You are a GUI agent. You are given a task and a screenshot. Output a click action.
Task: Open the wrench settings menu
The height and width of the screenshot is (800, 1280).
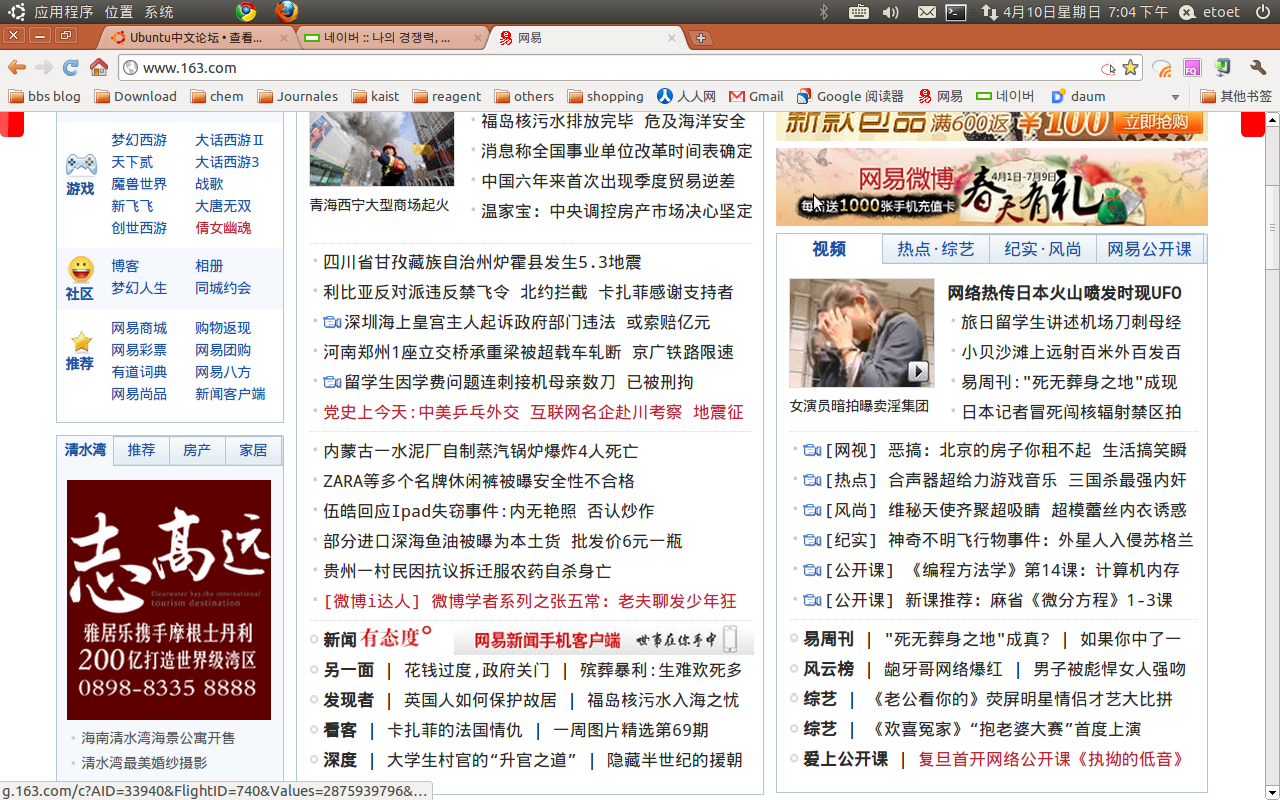[1258, 68]
